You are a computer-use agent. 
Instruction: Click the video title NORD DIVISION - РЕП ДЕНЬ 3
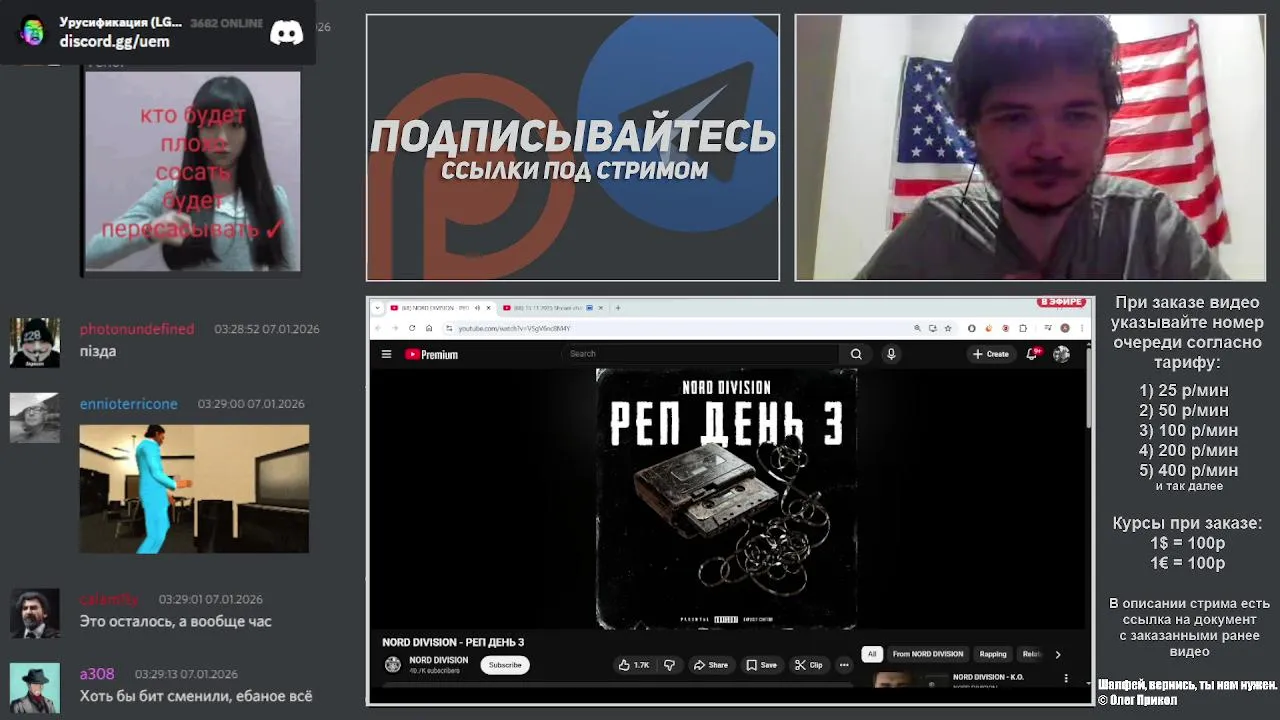point(453,642)
